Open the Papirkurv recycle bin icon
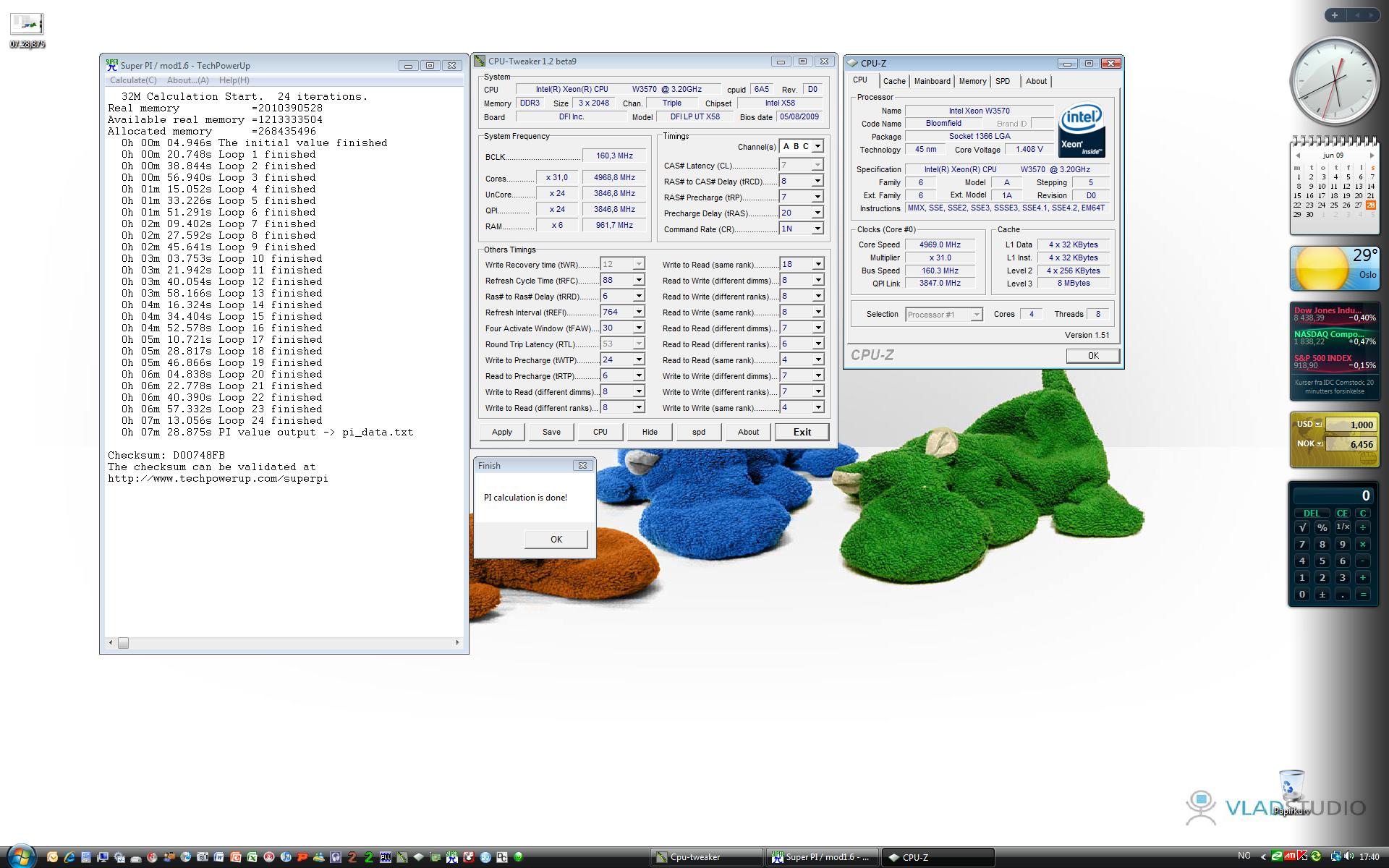The height and width of the screenshot is (868, 1389). tap(1291, 792)
